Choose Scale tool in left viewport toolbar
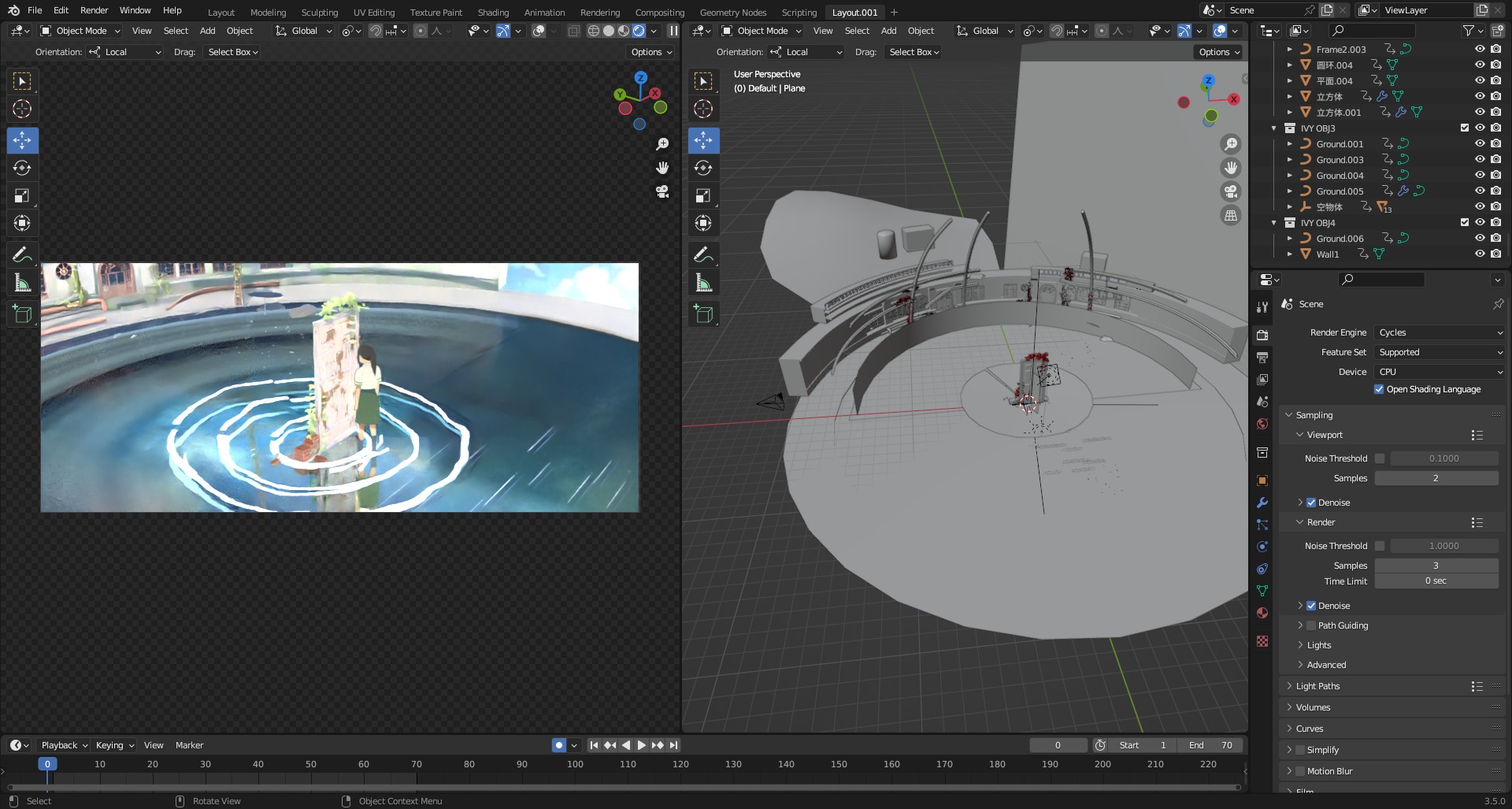 [22, 195]
